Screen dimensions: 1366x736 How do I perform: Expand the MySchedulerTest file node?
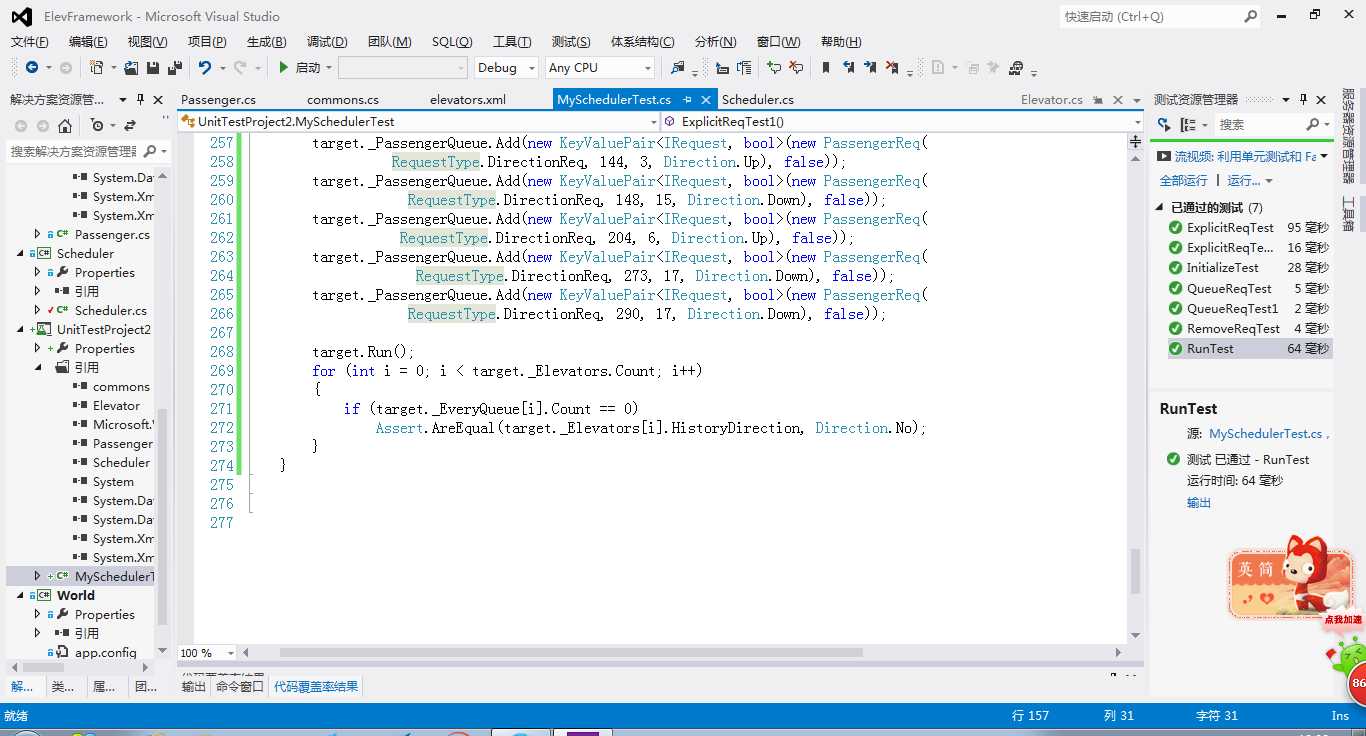coord(38,576)
